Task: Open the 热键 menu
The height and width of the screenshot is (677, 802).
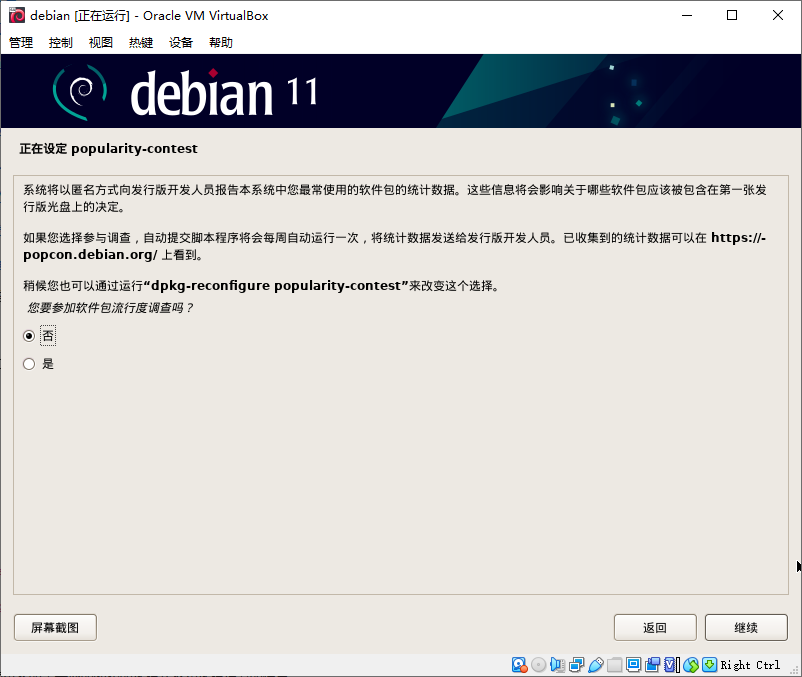Action: [141, 42]
